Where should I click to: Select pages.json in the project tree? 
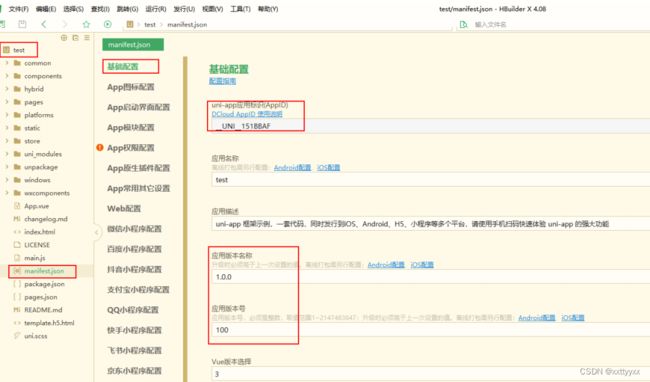41,297
